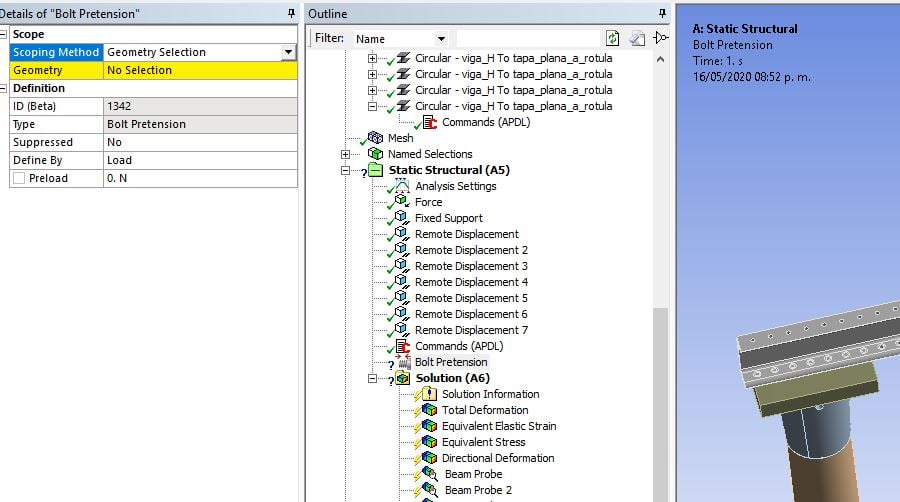Collapse the fourth Circular viga_H joint node
The image size is (900, 502).
coord(373,106)
